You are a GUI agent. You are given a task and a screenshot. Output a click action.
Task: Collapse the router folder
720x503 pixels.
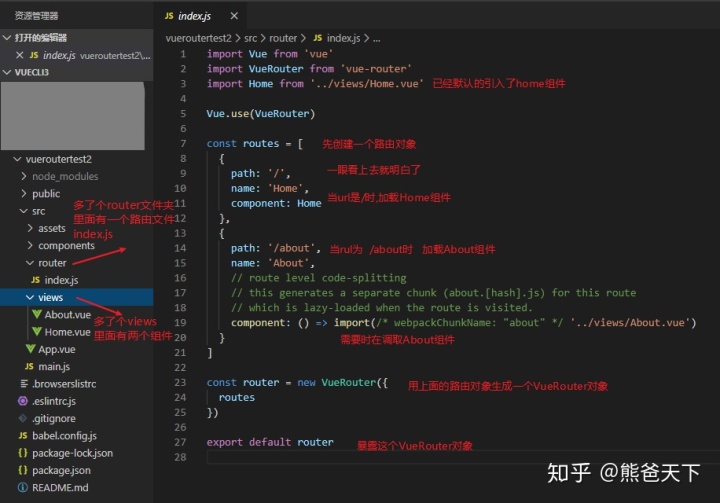point(30,263)
